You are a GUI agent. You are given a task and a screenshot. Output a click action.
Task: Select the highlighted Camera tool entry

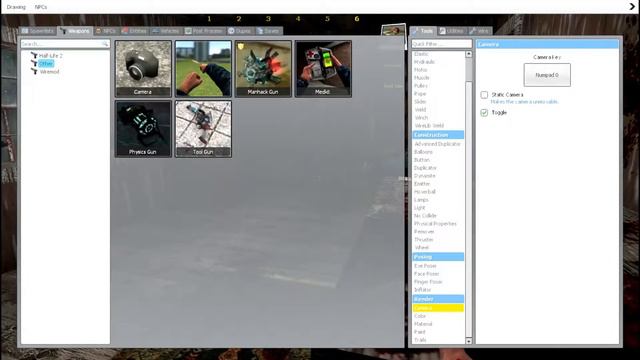coord(438,308)
